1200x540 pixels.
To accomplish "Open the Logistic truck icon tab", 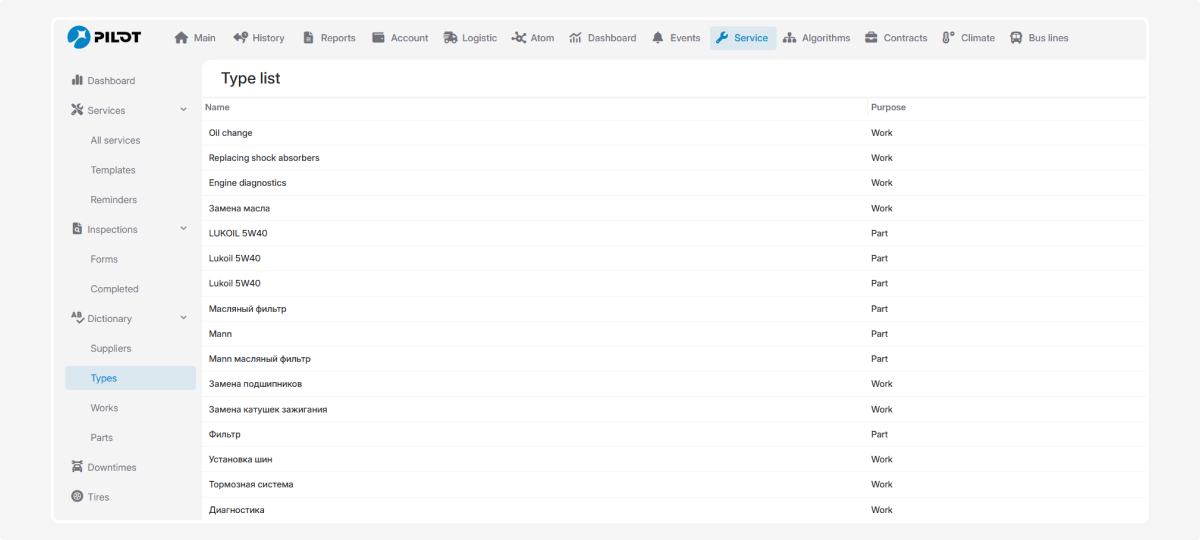I will 451,38.
